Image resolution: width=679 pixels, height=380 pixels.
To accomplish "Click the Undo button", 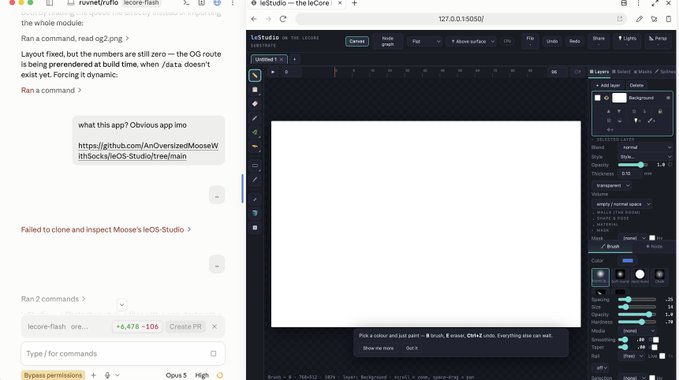I will click(x=552, y=41).
